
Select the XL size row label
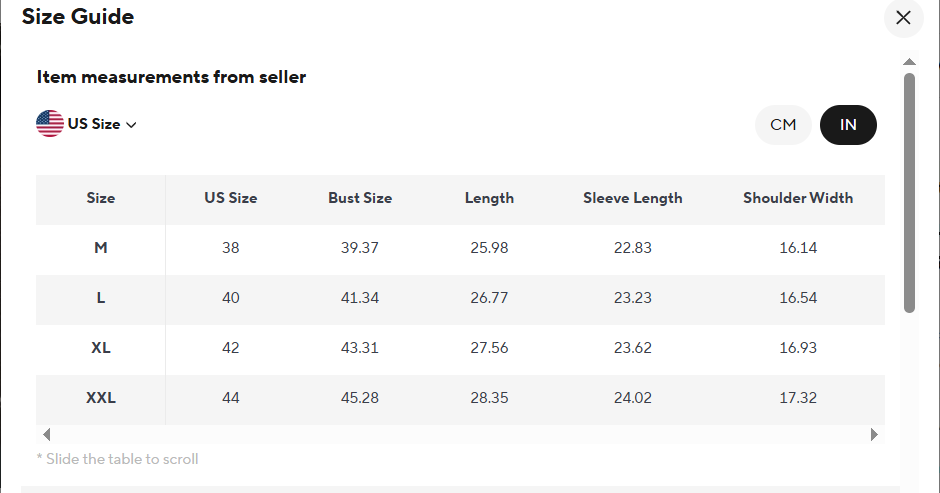coord(101,348)
